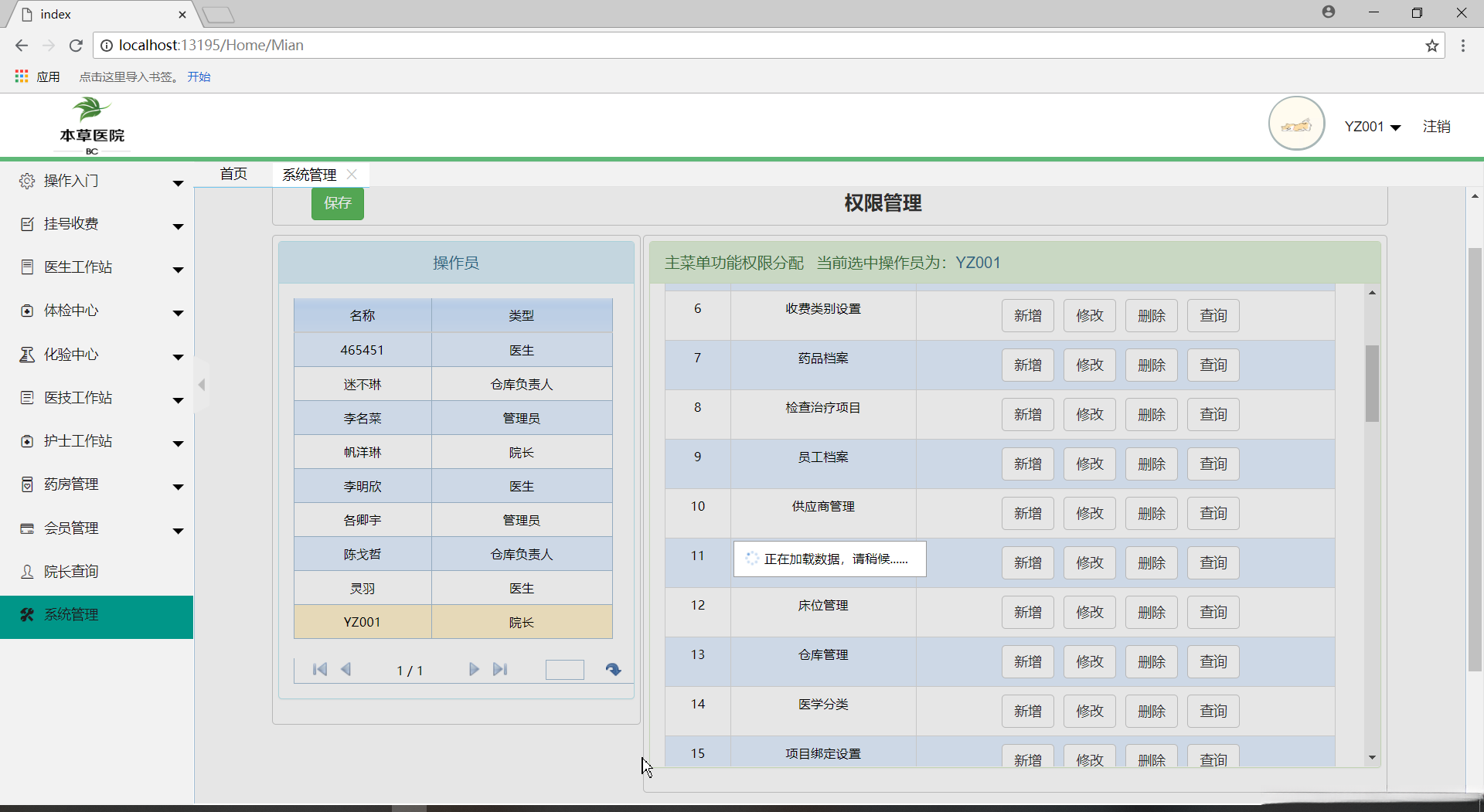Click the browser back arrow

(x=22, y=46)
